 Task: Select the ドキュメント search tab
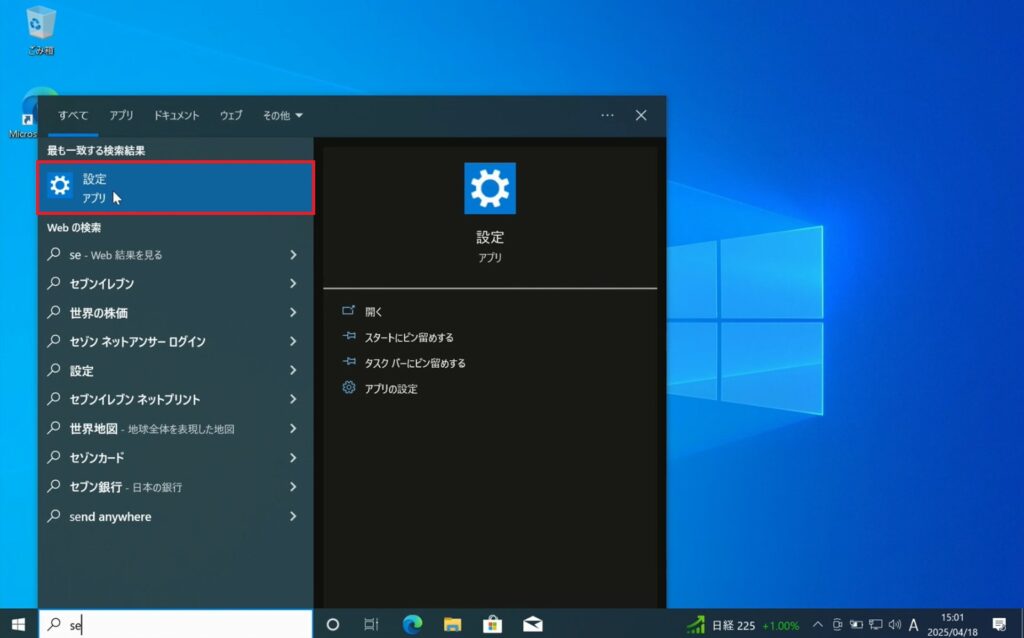(x=176, y=116)
